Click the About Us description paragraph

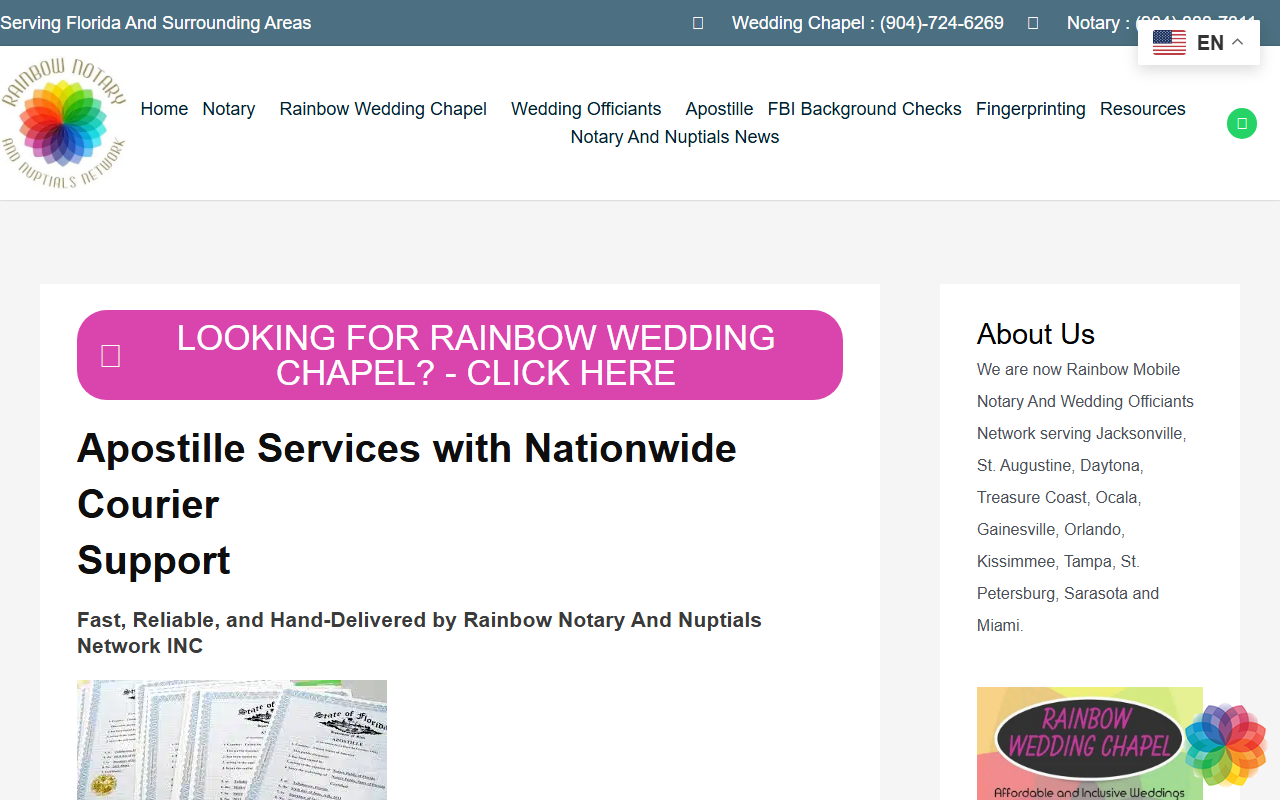1086,497
